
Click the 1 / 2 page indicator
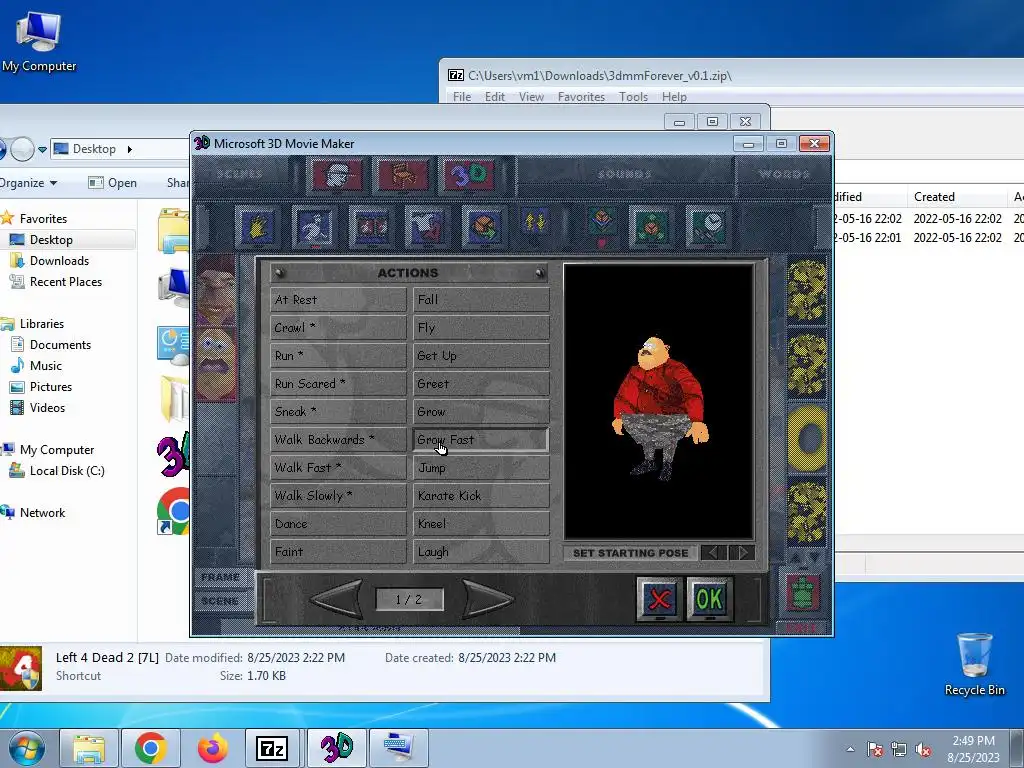pos(409,599)
